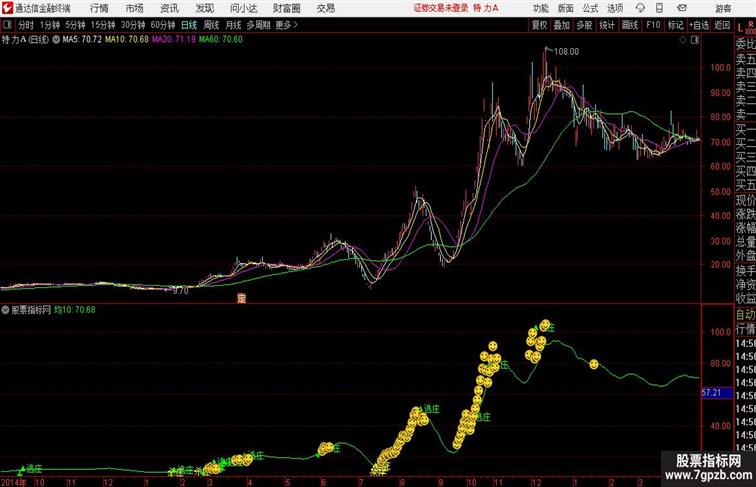Open the 行情 menu

[x=99, y=8]
